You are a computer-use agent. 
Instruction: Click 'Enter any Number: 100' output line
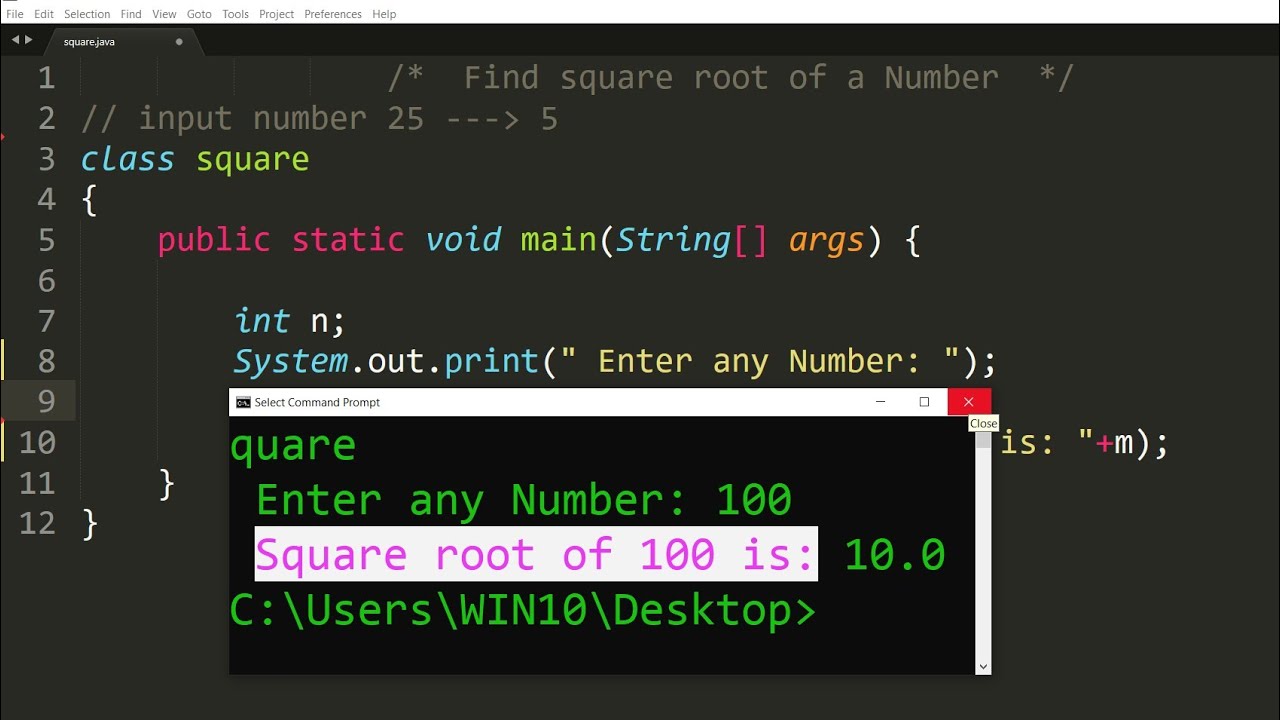click(x=524, y=499)
